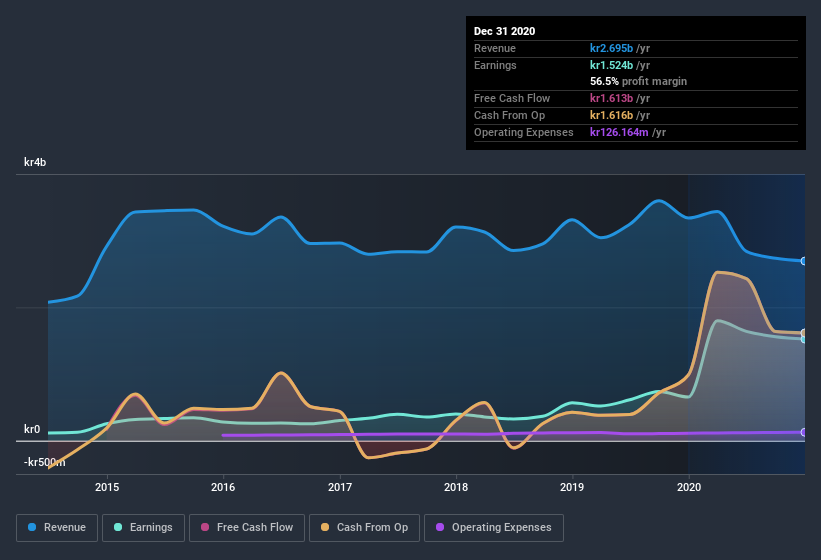Click the kr4b y-axis label
821x560 pixels.
[35, 162]
